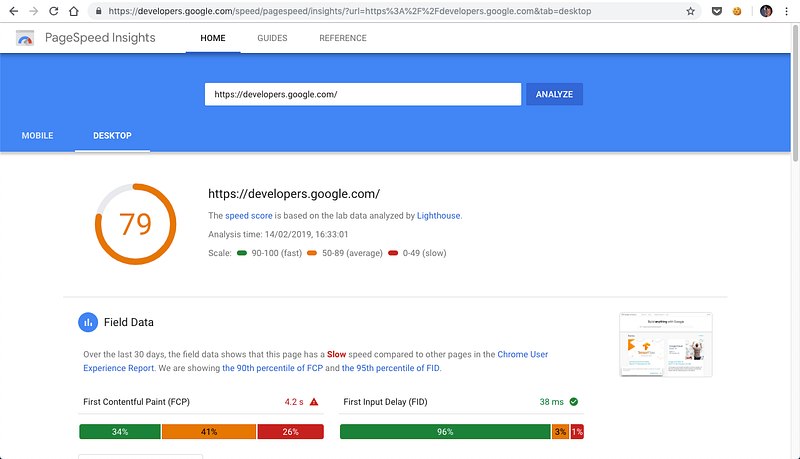
Task: Switch to MOBILE results tab
Action: click(37, 136)
